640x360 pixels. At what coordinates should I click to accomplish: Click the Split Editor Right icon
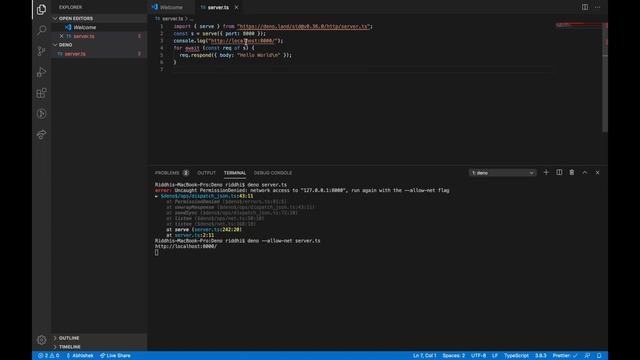(x=585, y=7)
